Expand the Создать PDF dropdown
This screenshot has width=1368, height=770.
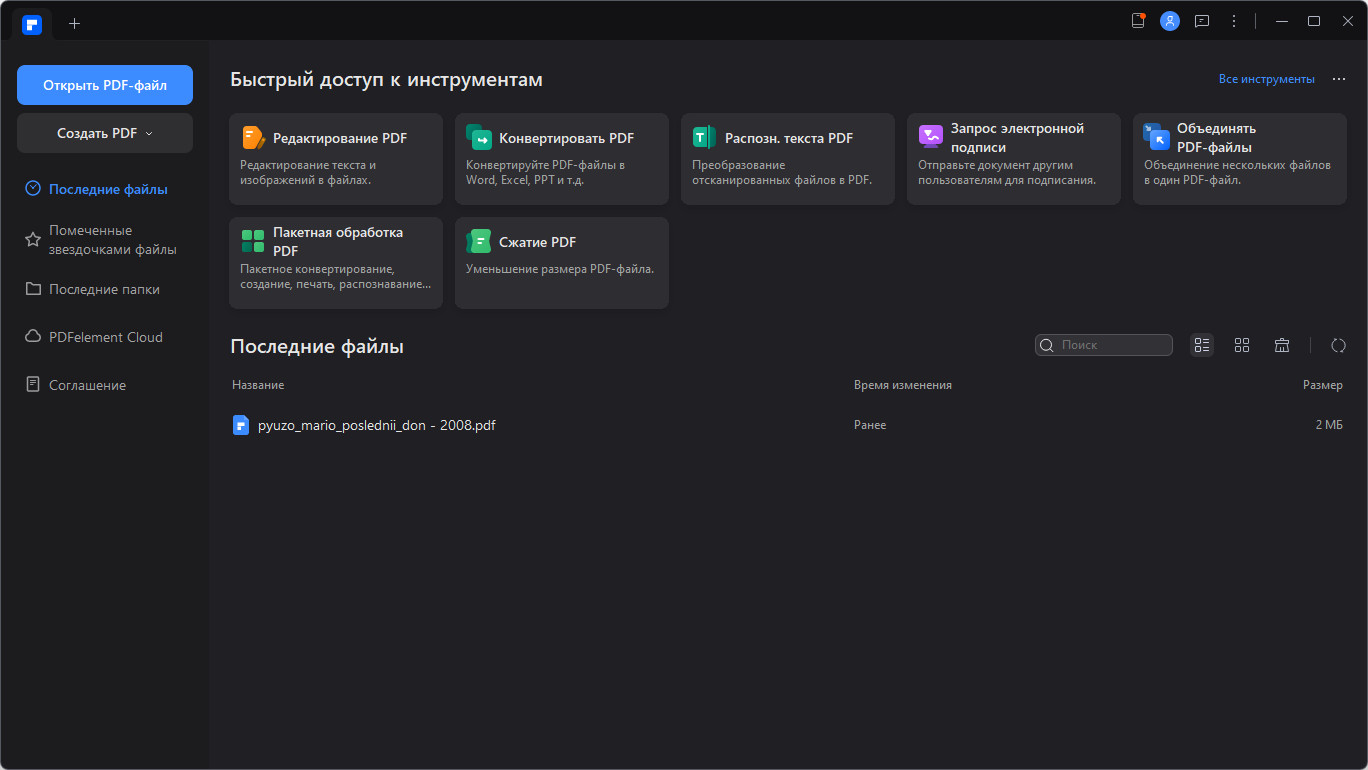(x=105, y=133)
